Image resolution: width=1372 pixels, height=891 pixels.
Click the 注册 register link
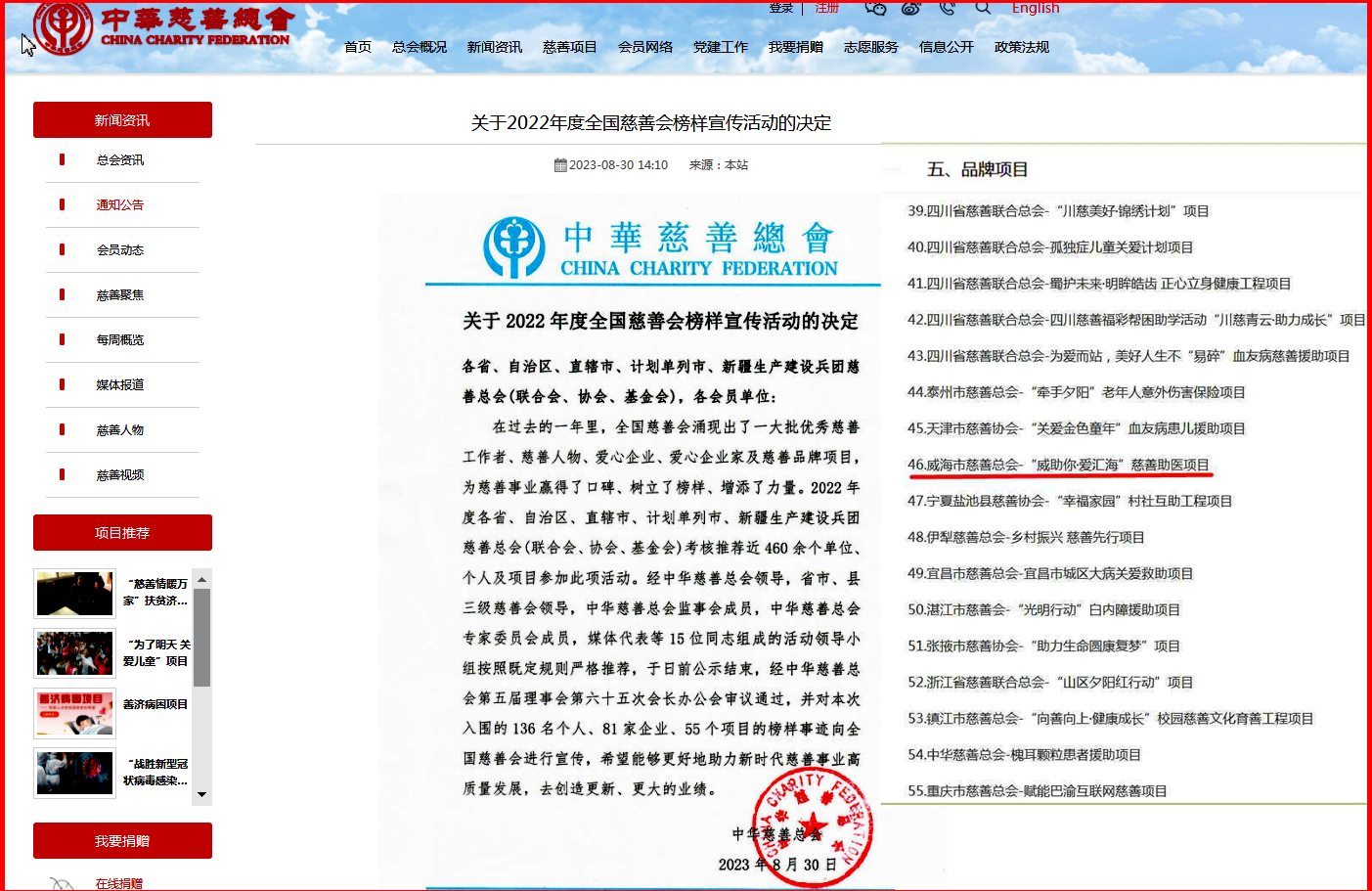(x=827, y=8)
